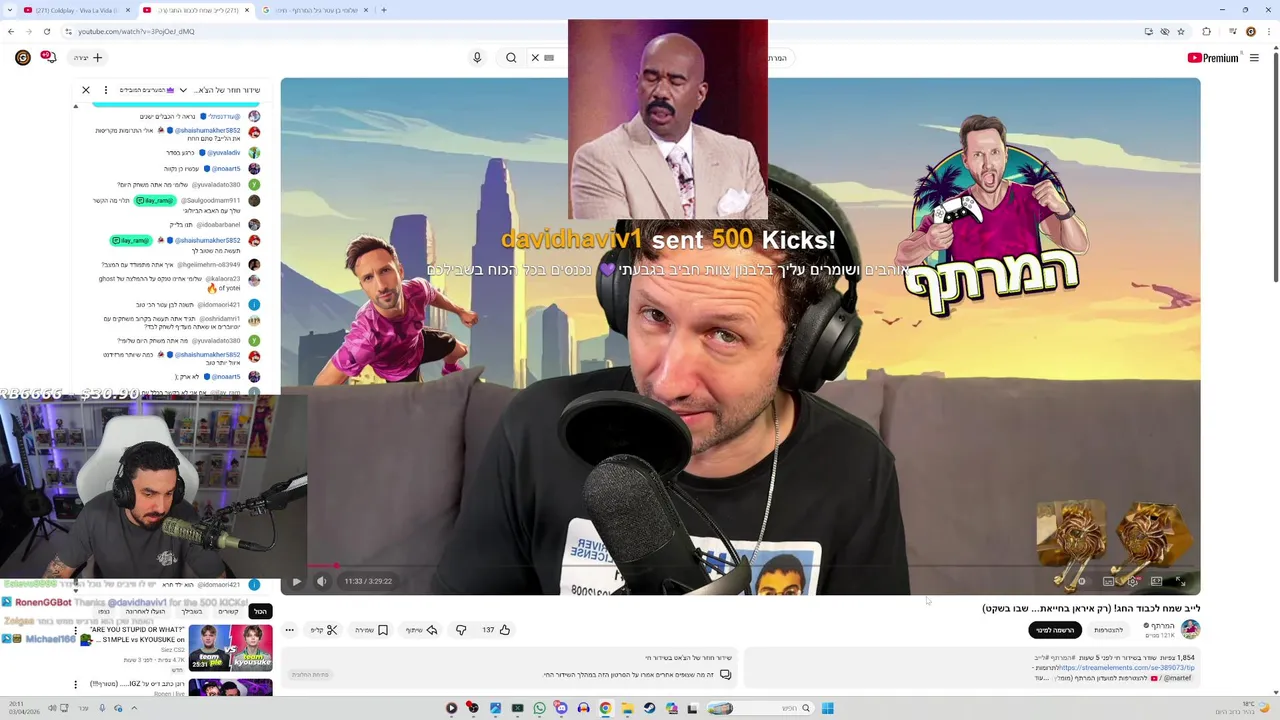Click the create plus button
The image size is (1280, 720).
(89, 58)
